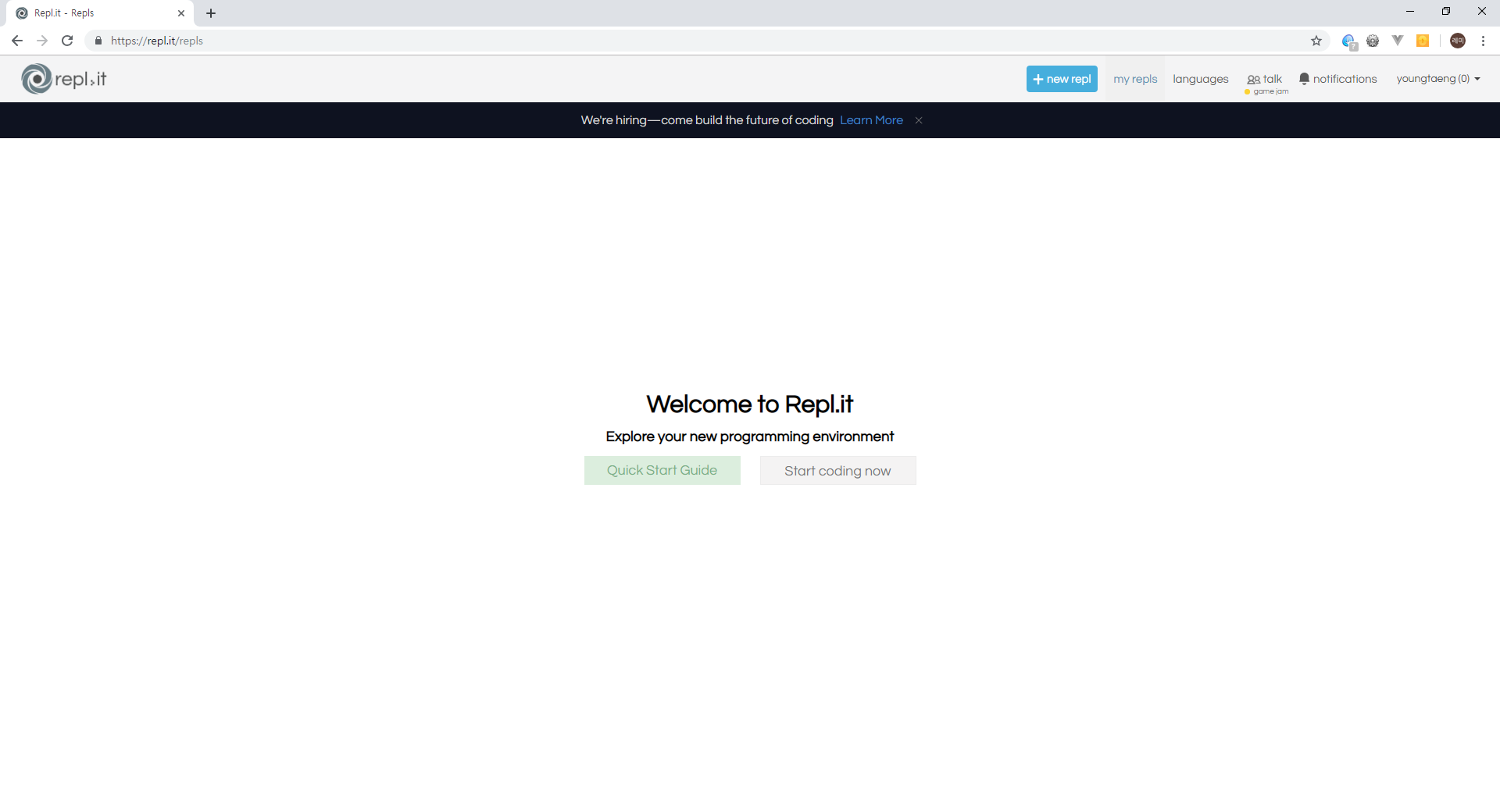This screenshot has width=1500, height=812.
Task: Click the game jam label
Action: [1270, 92]
